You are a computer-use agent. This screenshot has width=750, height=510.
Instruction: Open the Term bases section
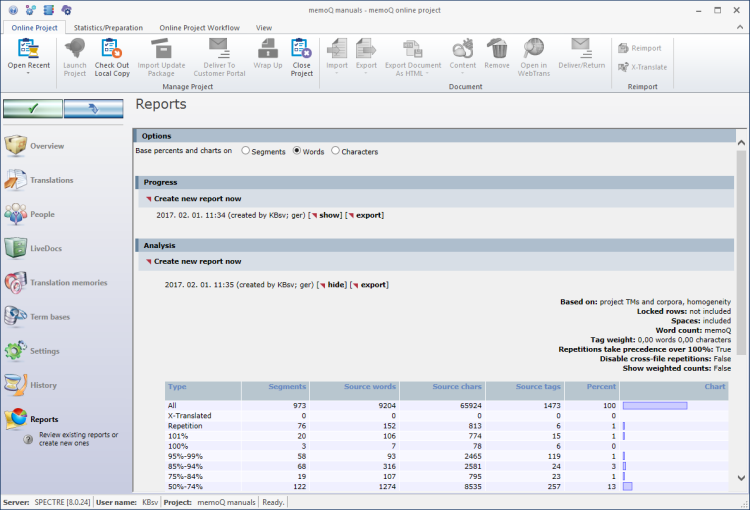tap(49, 317)
